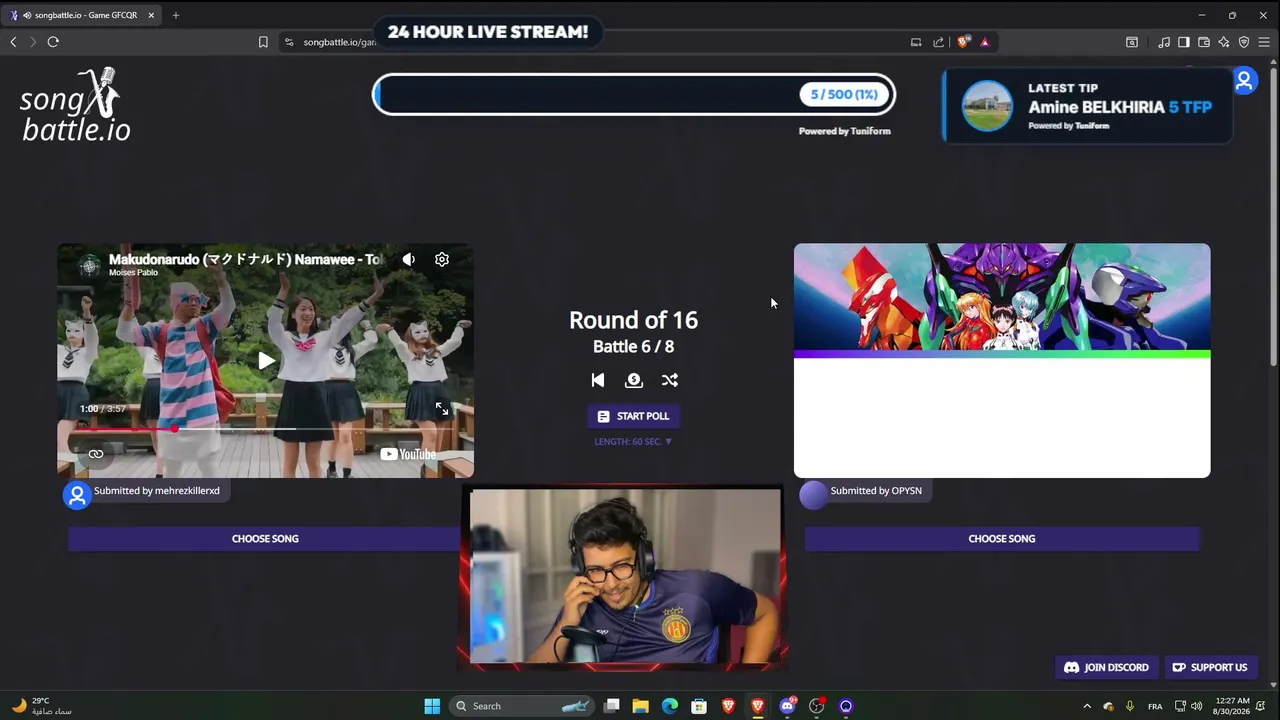Image resolution: width=1280 pixels, height=720 pixels.
Task: Open Task View on taskbar
Action: 611,706
